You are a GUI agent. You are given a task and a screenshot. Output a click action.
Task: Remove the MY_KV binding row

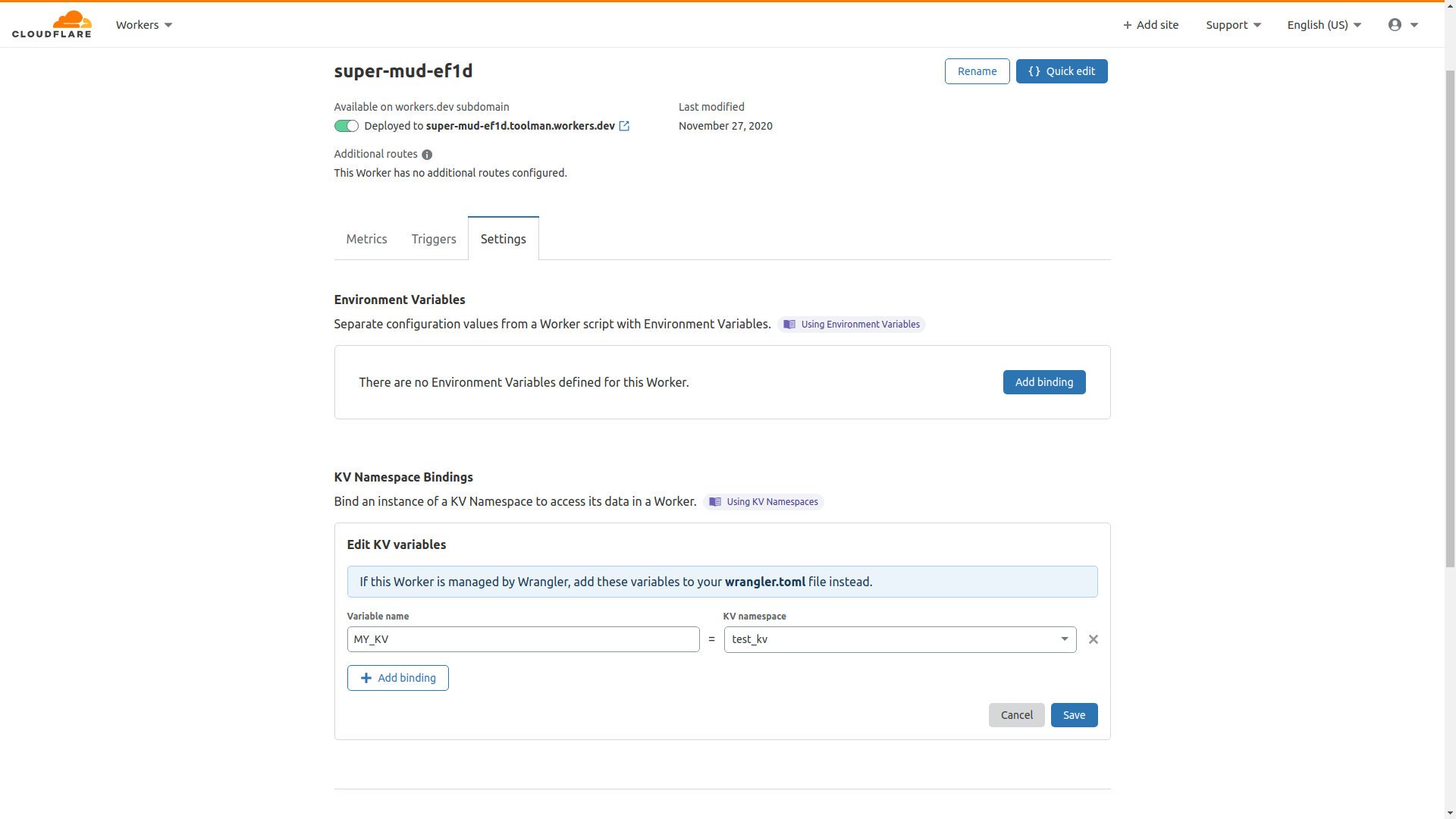1093,639
